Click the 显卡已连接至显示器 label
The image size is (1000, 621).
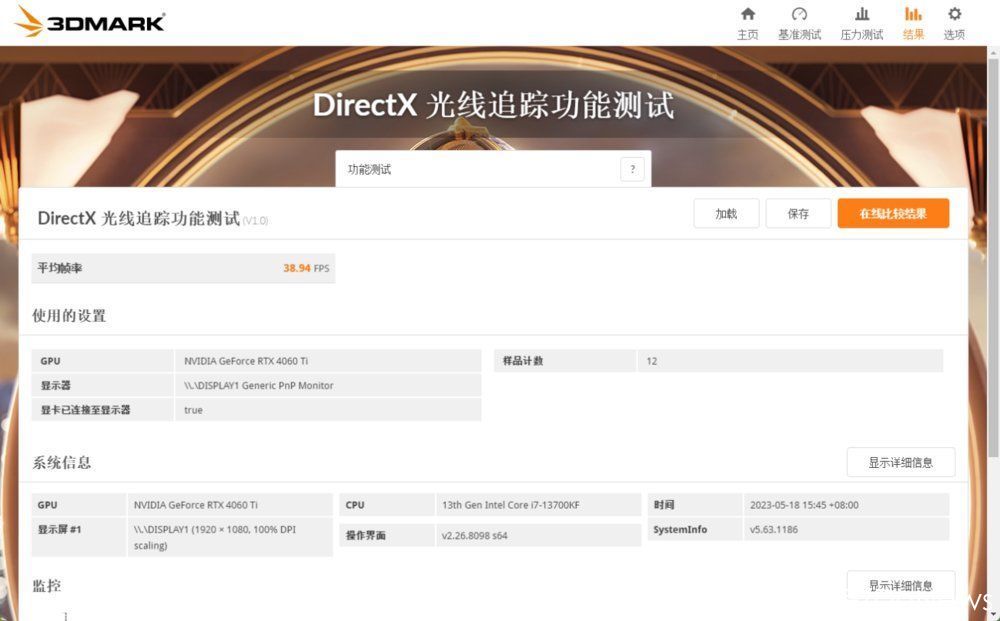(x=85, y=410)
